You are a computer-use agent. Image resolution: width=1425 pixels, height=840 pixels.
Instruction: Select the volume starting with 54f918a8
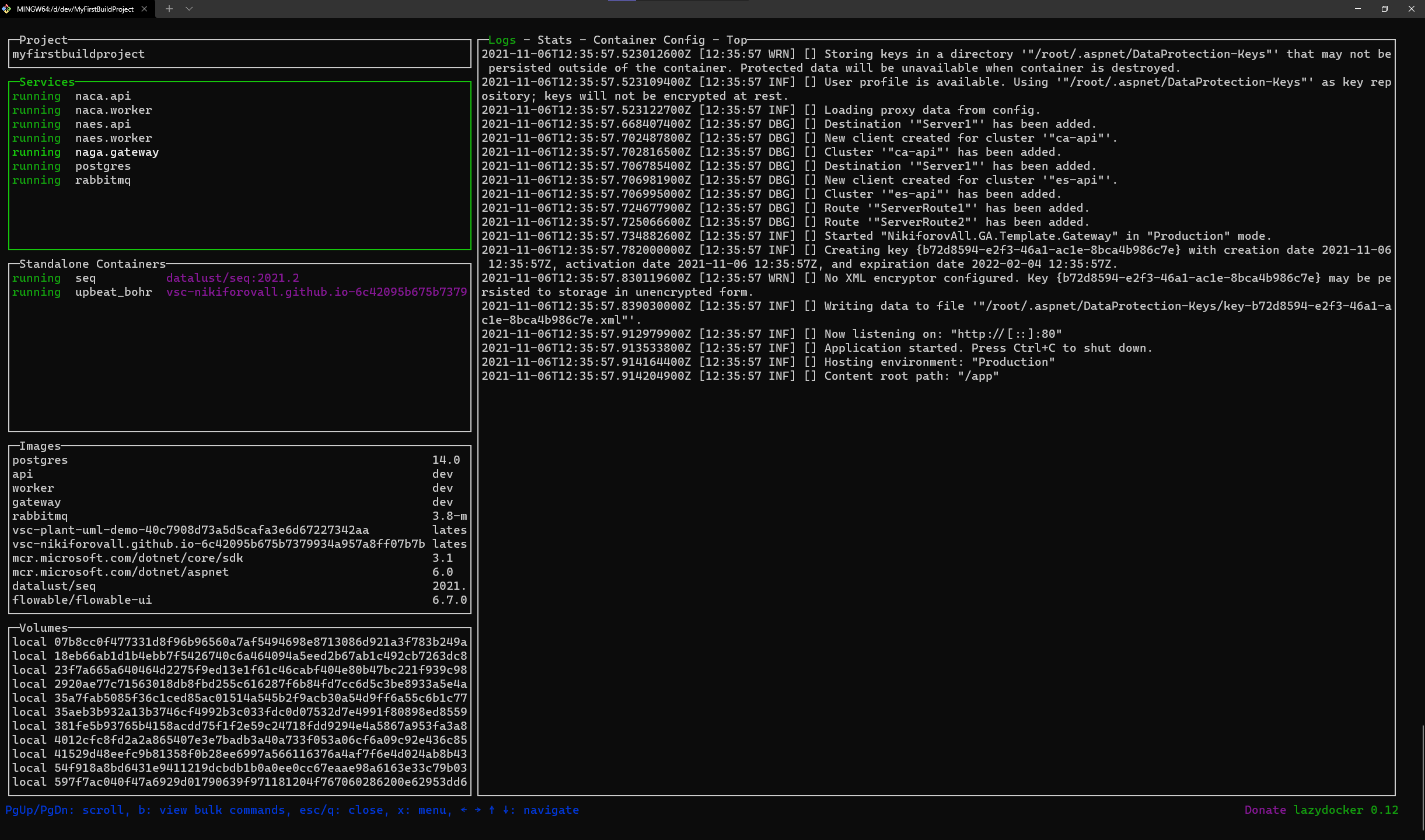point(240,768)
